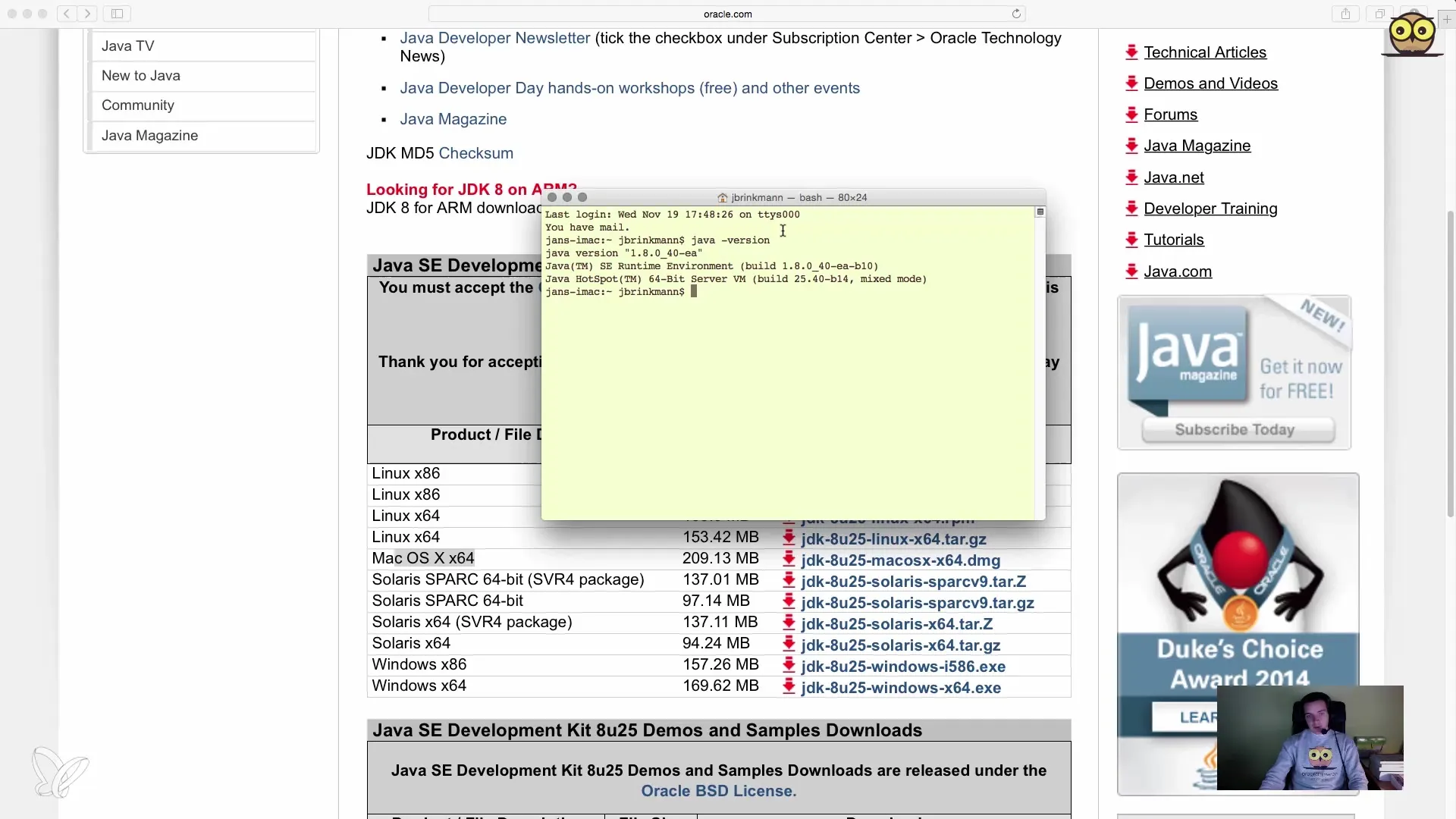Download jdk-8u25-macosx-x64.dmg file link
This screenshot has height=819, width=1456.
point(900,560)
